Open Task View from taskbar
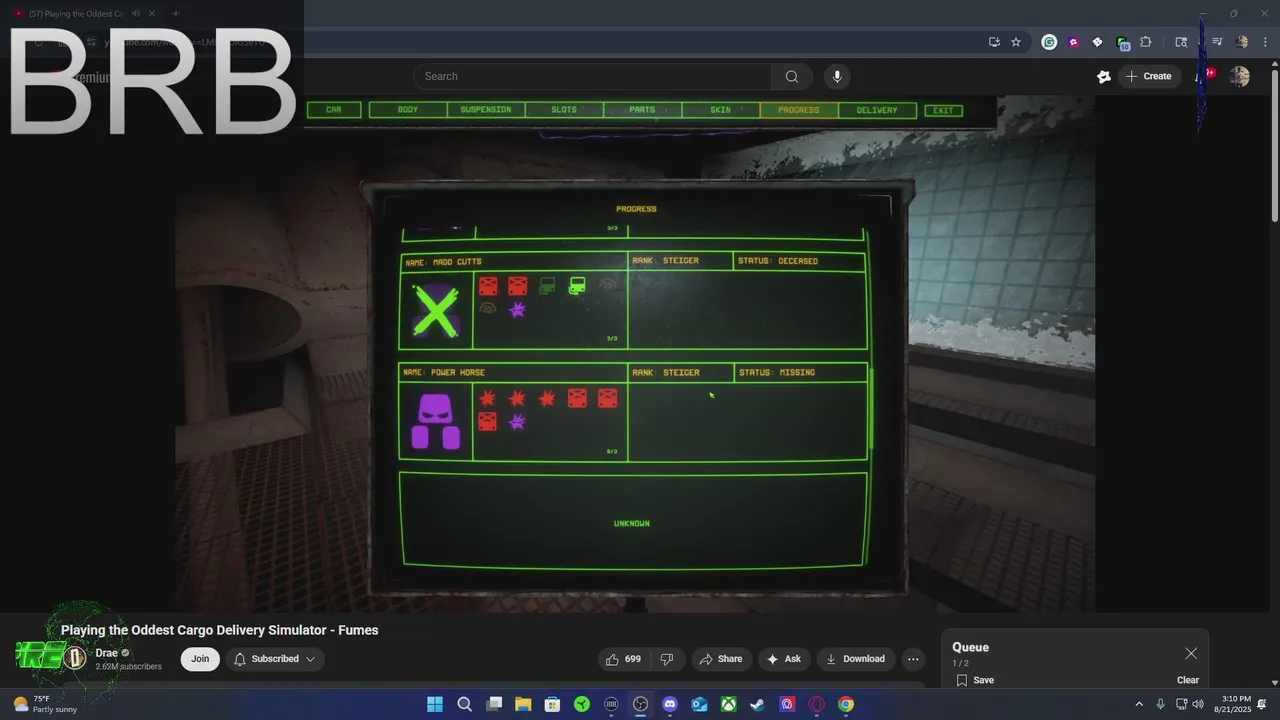This screenshot has width=1280, height=720. coord(494,704)
